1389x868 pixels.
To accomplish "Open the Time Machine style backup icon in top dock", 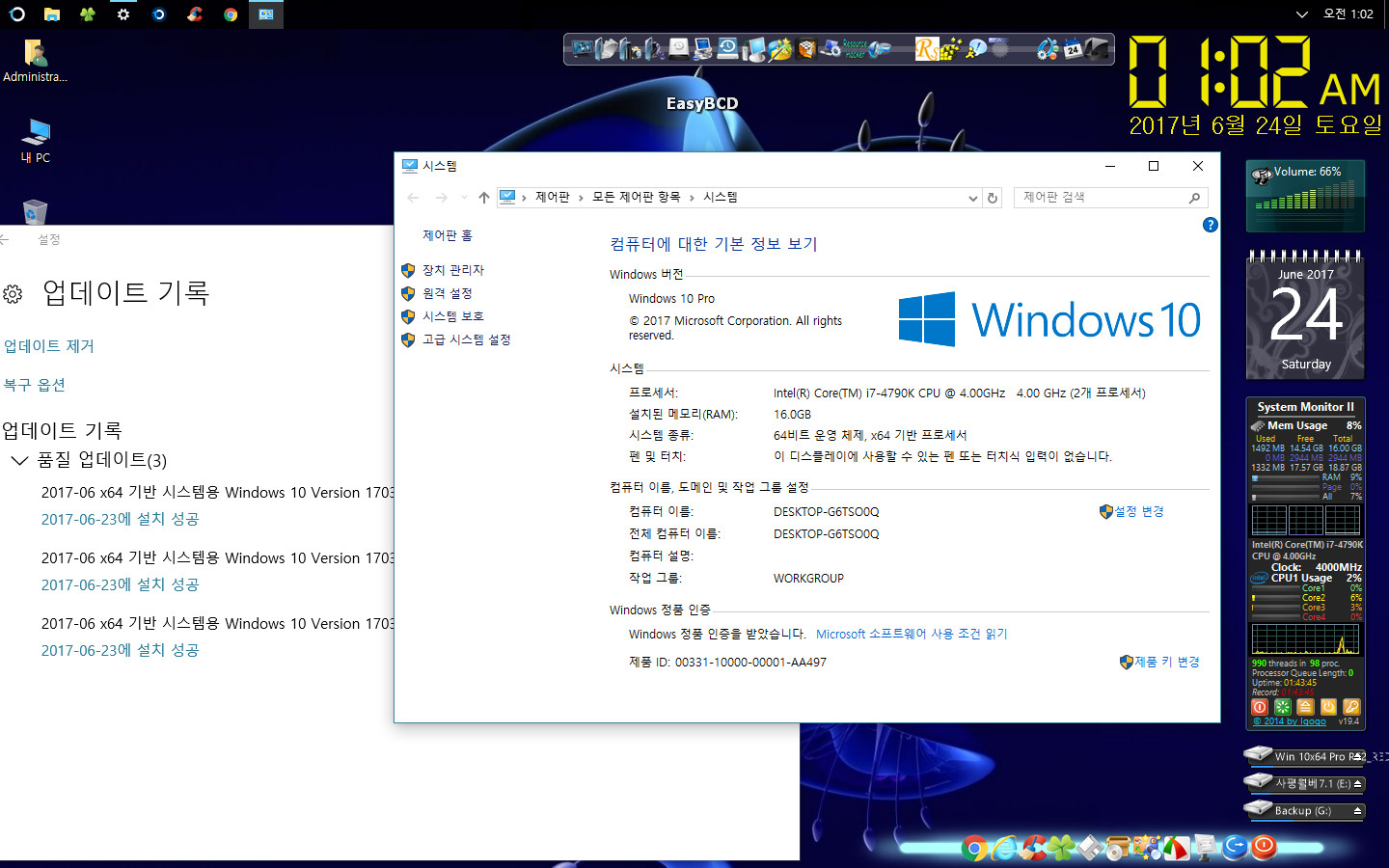I will click(727, 48).
